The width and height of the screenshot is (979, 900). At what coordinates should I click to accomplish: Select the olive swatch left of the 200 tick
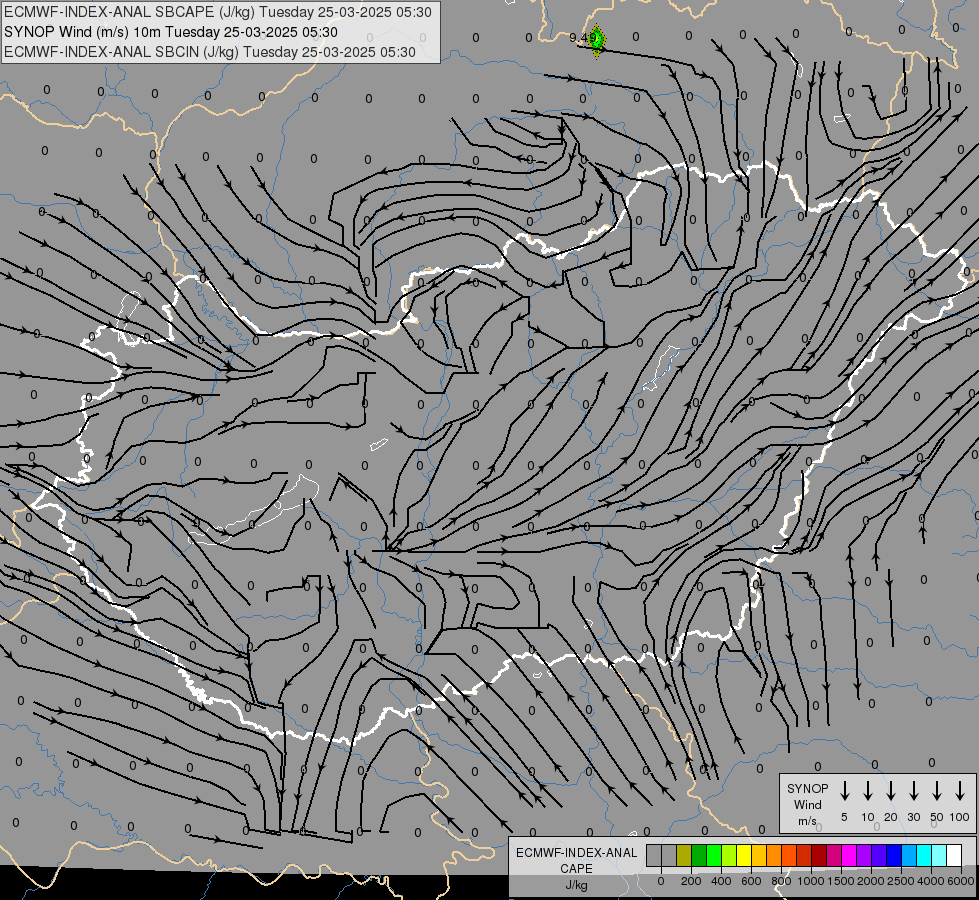pyautogui.click(x=684, y=855)
